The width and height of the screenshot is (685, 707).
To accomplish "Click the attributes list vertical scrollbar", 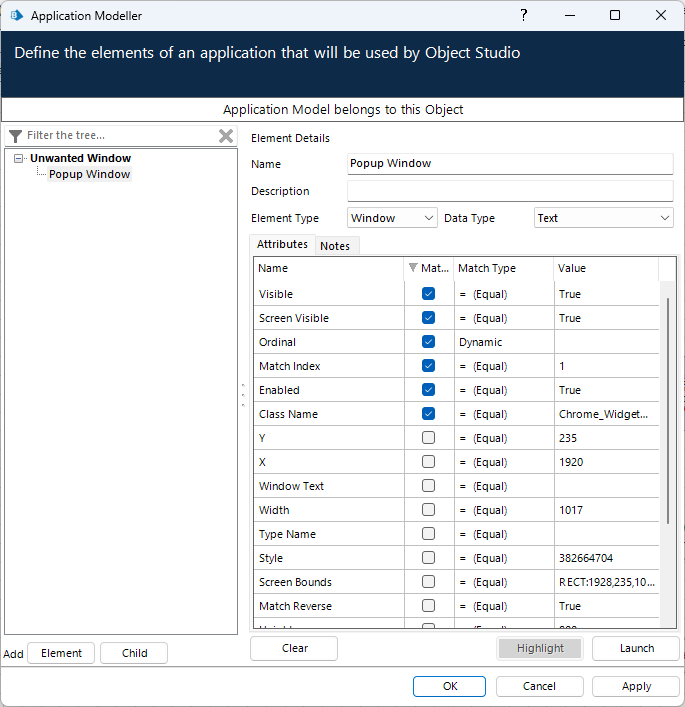I will 667,410.
